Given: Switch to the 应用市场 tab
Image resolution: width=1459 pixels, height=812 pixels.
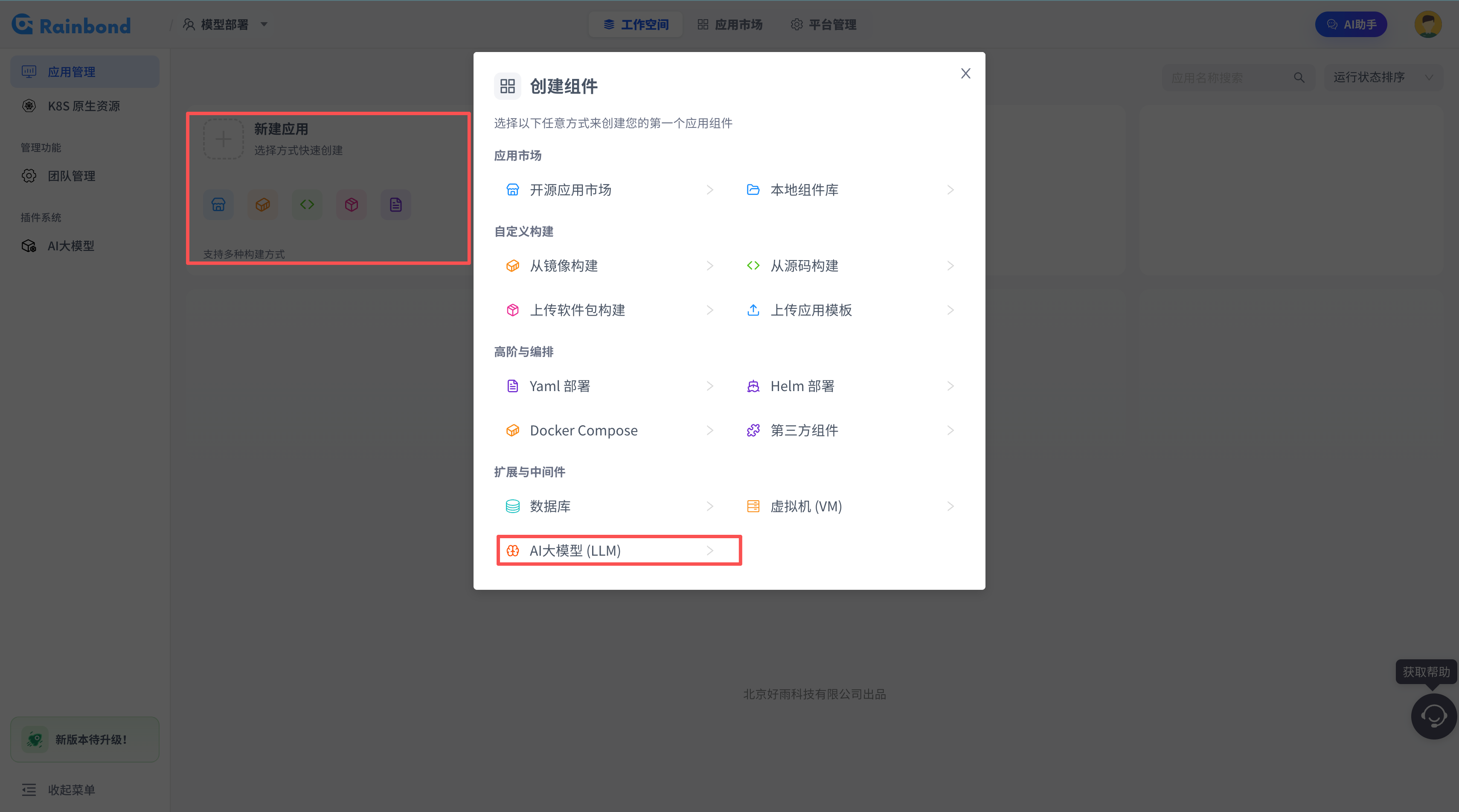Looking at the screenshot, I should pyautogui.click(x=729, y=24).
